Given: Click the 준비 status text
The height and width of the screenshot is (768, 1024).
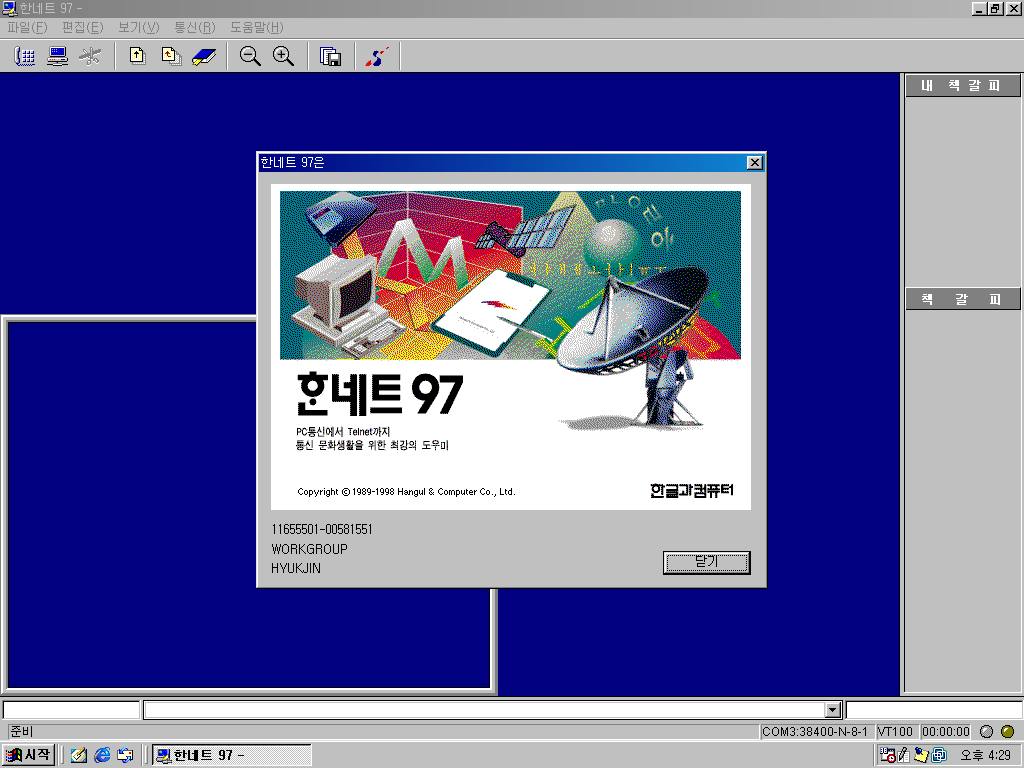Looking at the screenshot, I should tap(22, 731).
